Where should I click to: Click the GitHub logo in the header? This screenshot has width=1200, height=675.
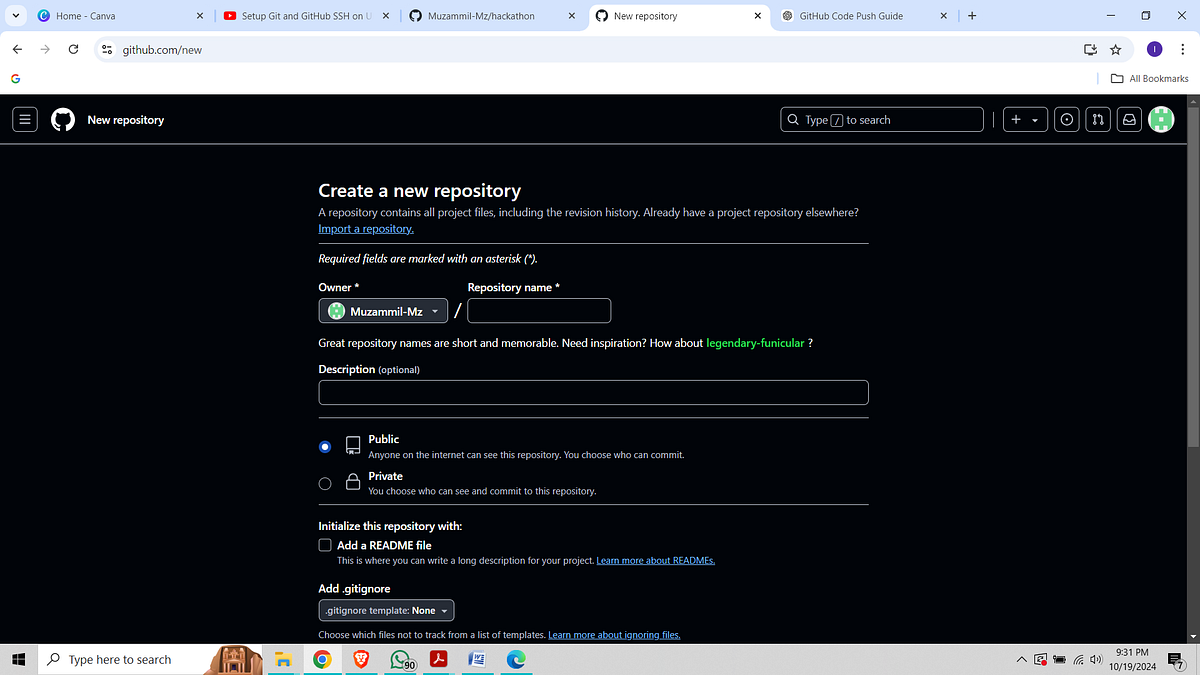62,119
